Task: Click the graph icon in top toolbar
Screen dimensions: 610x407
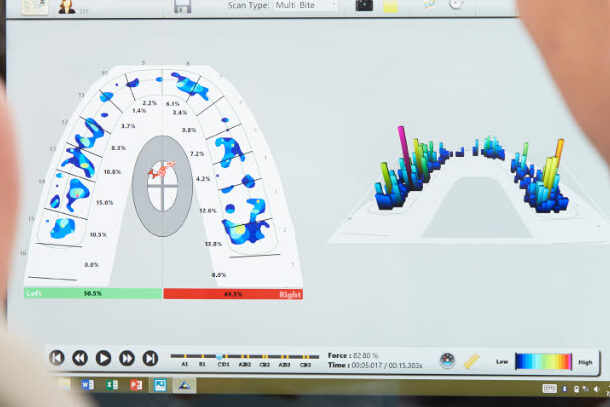Action: click(429, 5)
